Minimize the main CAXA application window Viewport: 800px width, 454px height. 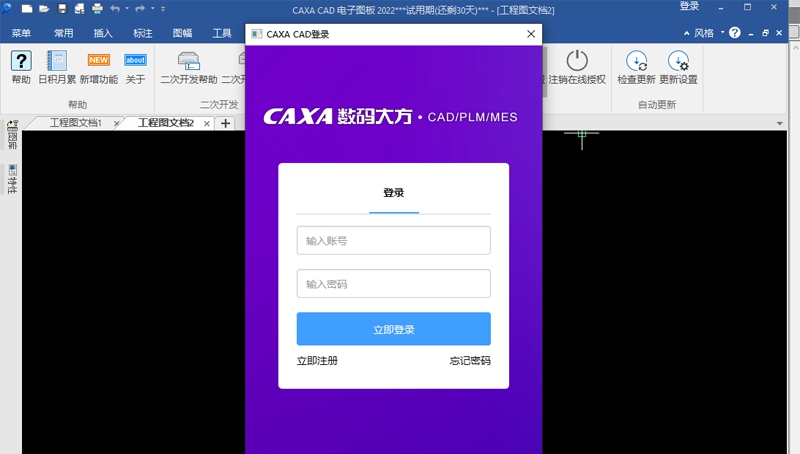[x=721, y=8]
